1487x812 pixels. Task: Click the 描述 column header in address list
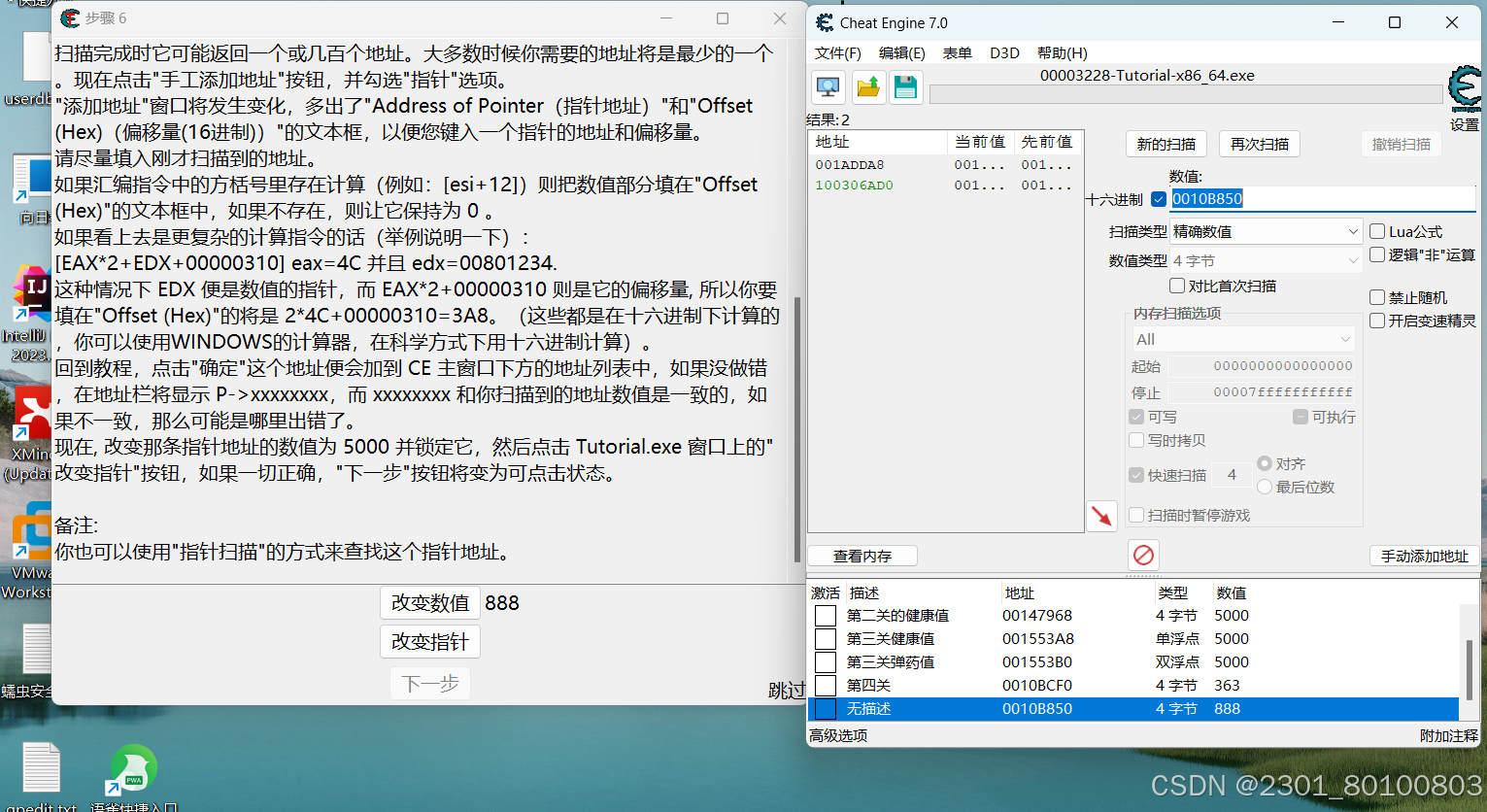point(923,592)
